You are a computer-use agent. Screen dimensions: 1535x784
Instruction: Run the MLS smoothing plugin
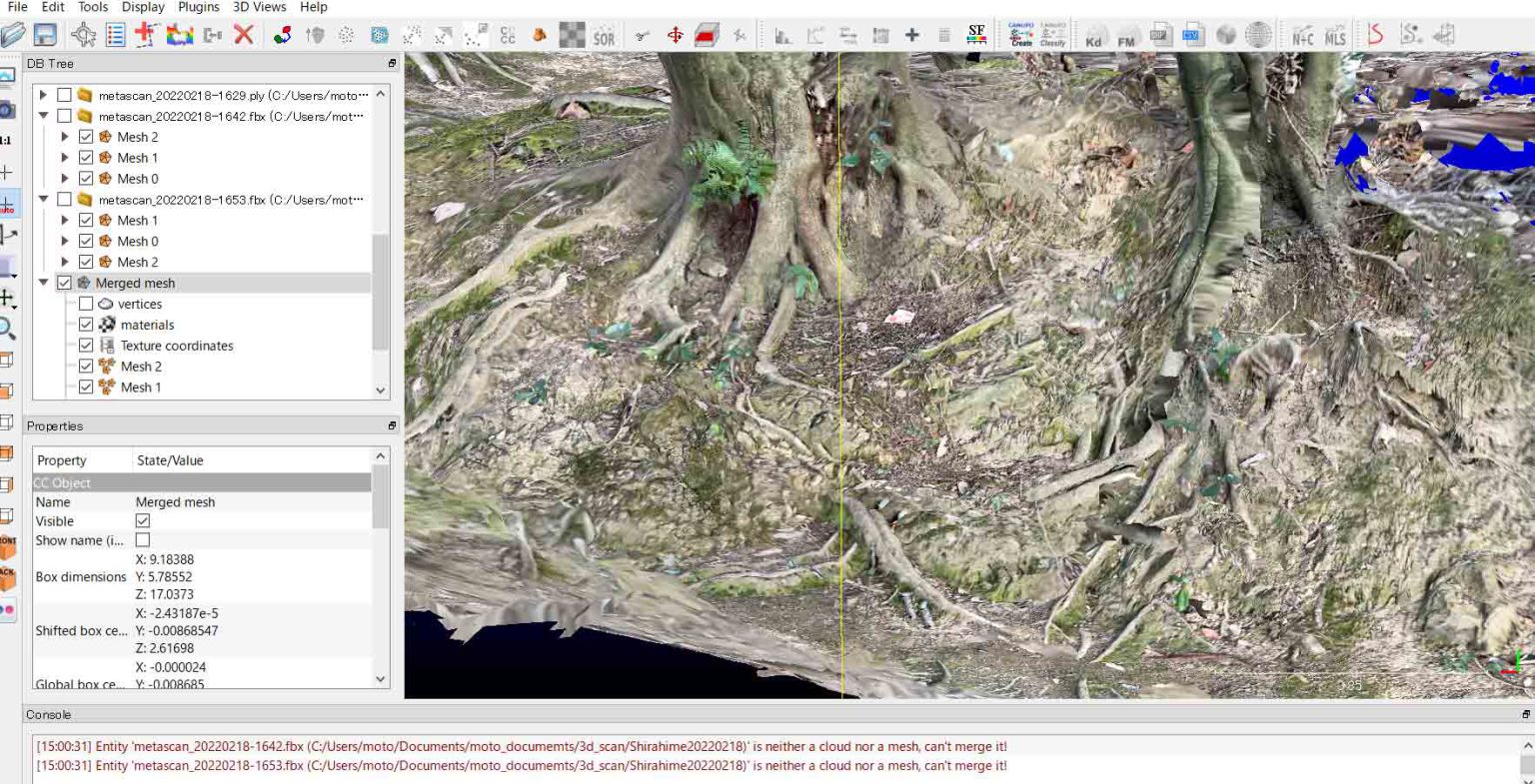point(1337,34)
